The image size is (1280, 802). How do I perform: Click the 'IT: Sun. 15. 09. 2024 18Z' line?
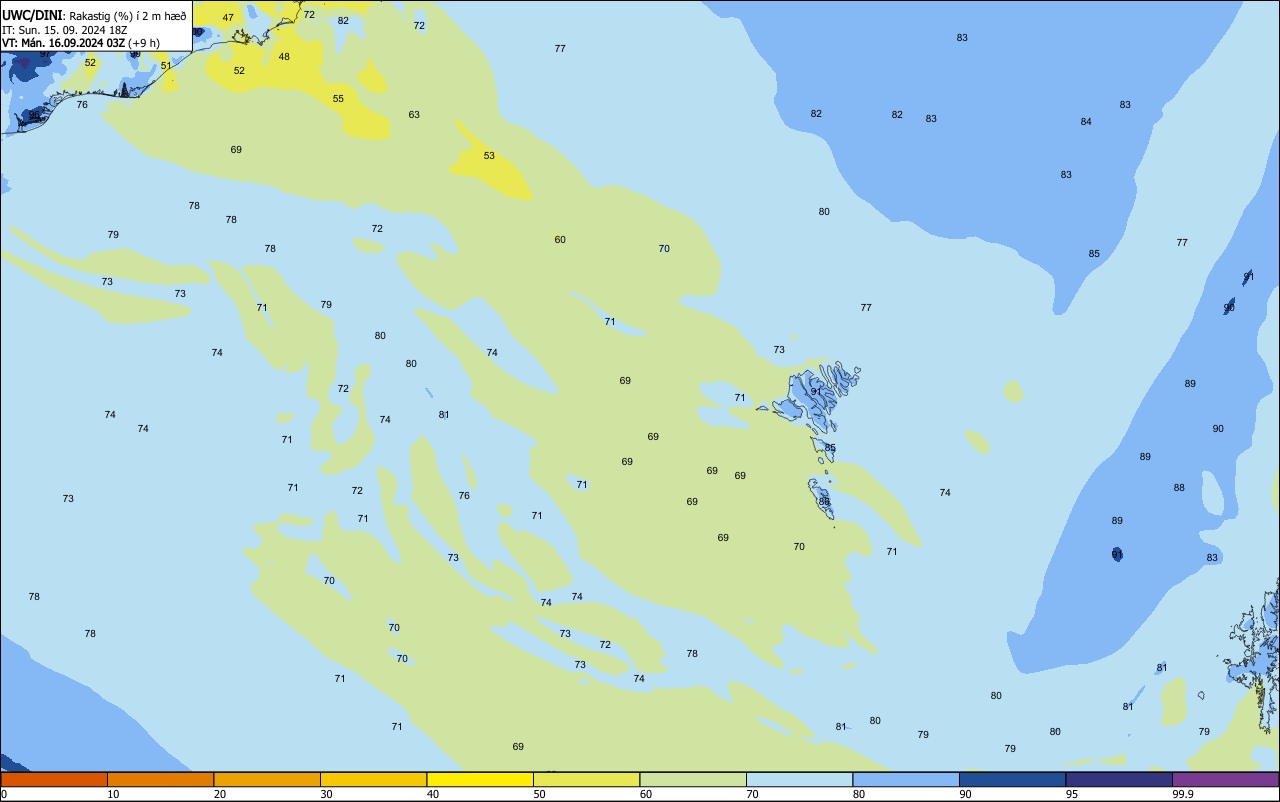(x=64, y=30)
